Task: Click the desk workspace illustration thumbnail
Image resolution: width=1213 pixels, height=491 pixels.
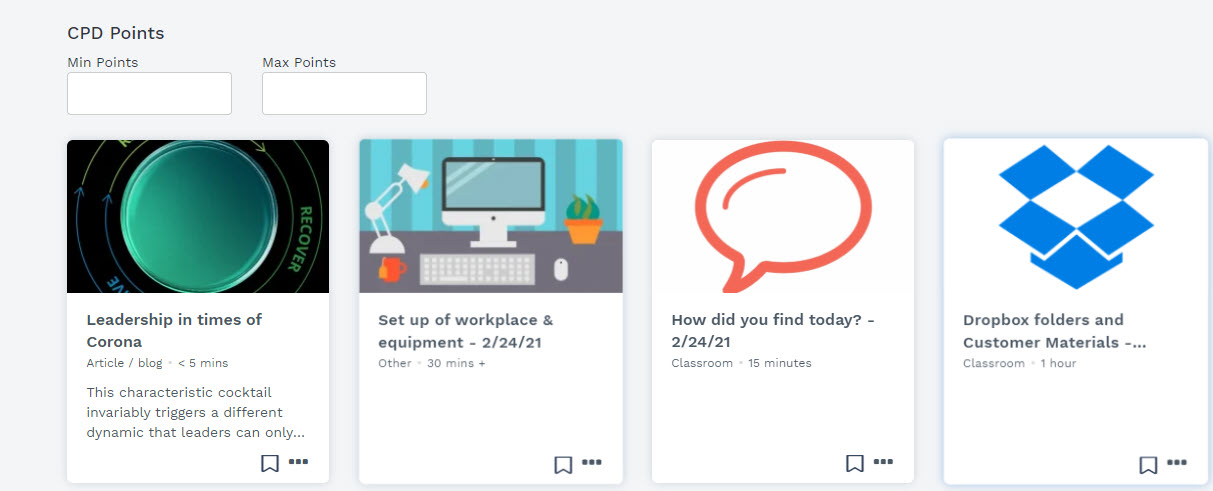Action: (x=491, y=216)
